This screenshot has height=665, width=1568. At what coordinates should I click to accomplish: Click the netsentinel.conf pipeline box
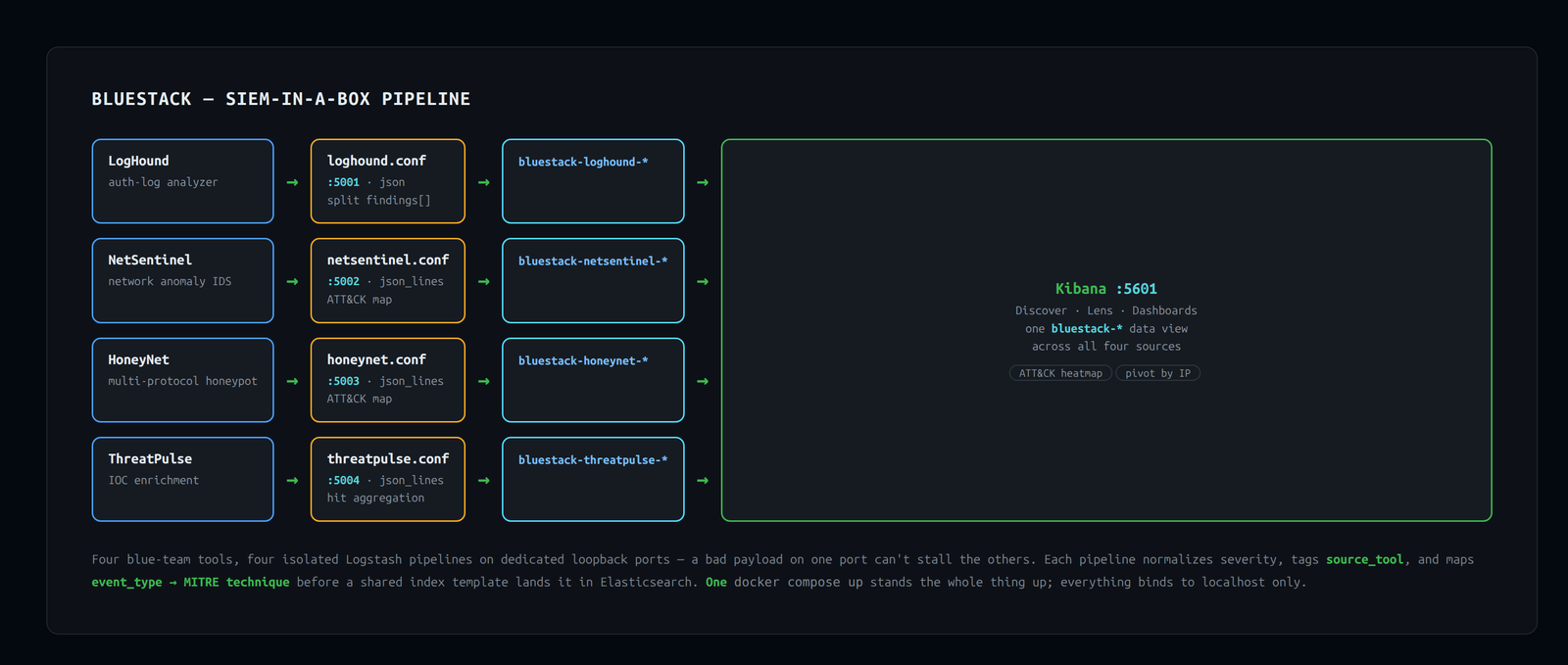click(388, 280)
